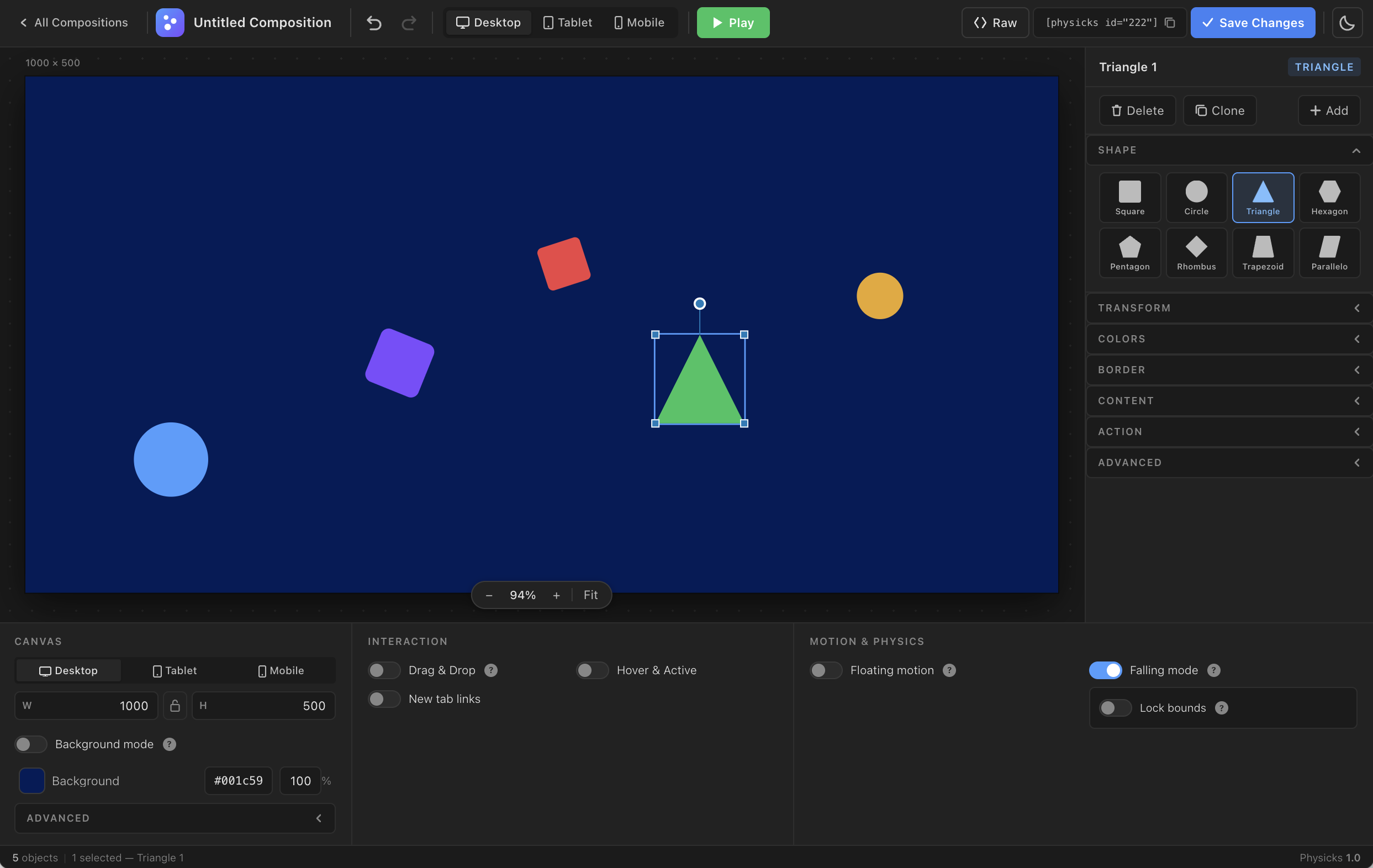Image resolution: width=1373 pixels, height=868 pixels.
Task: Select the purple square on canvas
Action: (400, 363)
